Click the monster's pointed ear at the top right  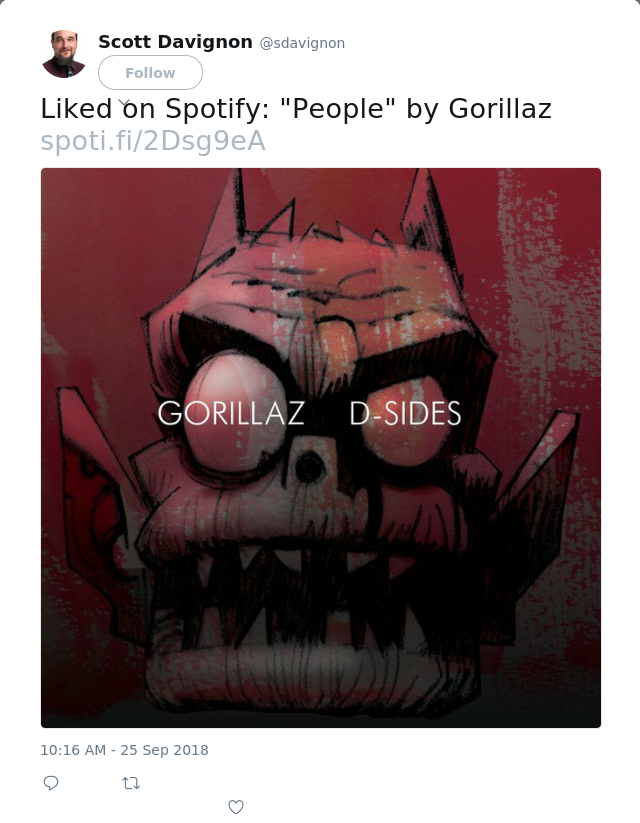click(x=425, y=210)
